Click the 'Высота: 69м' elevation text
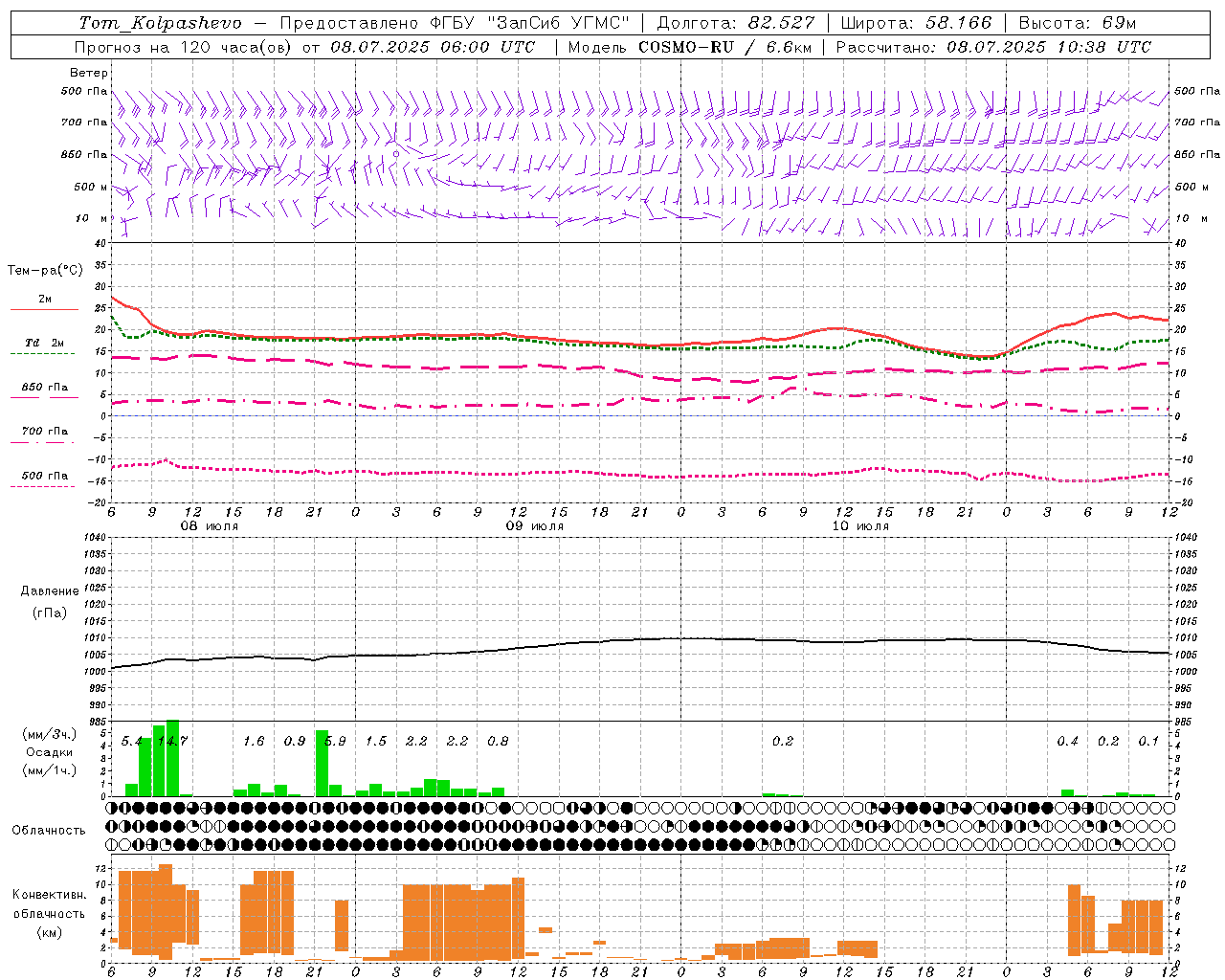The height and width of the screenshot is (980, 1225). 1078,23
